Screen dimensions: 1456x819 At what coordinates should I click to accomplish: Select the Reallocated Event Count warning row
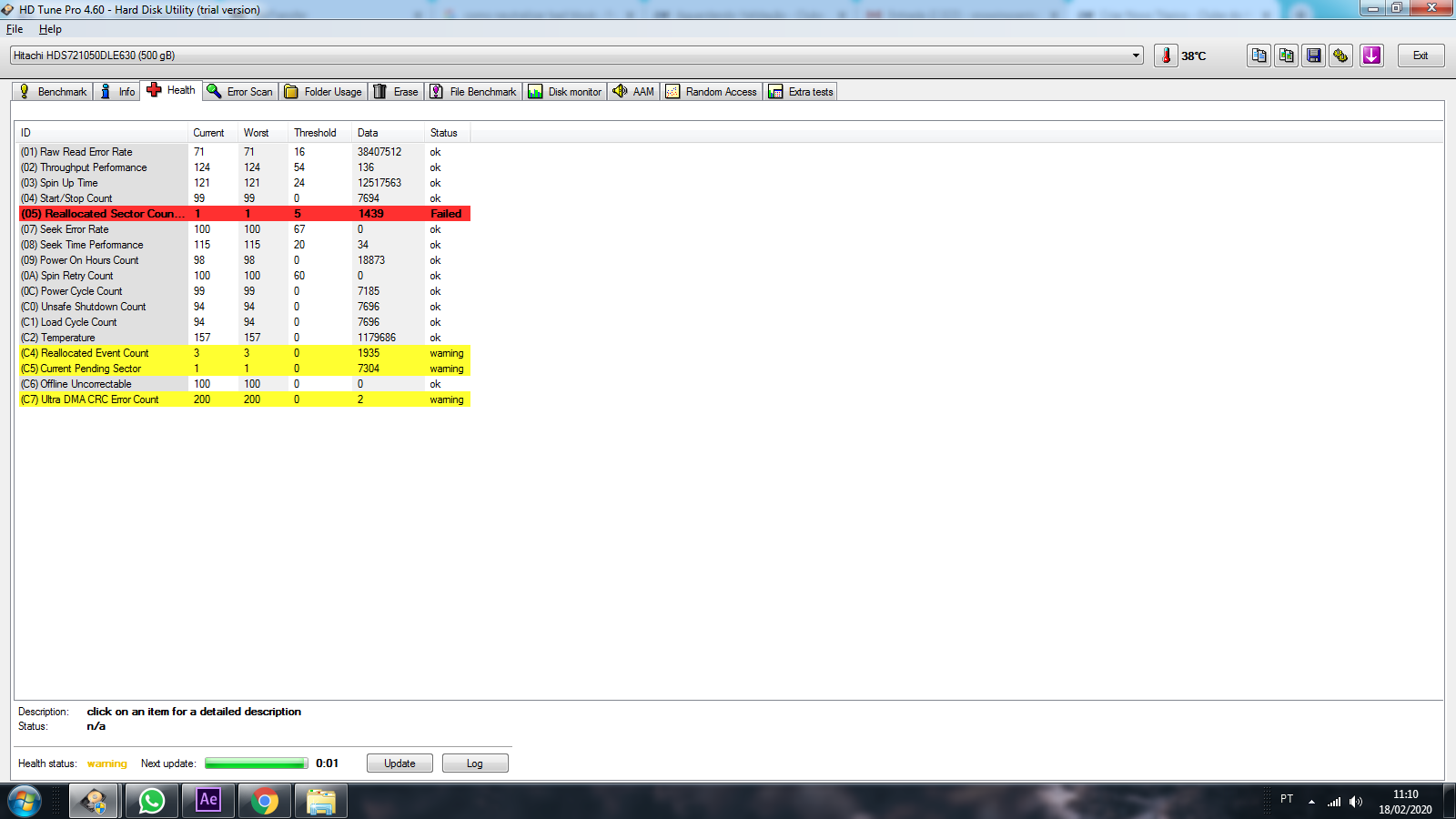pos(245,353)
